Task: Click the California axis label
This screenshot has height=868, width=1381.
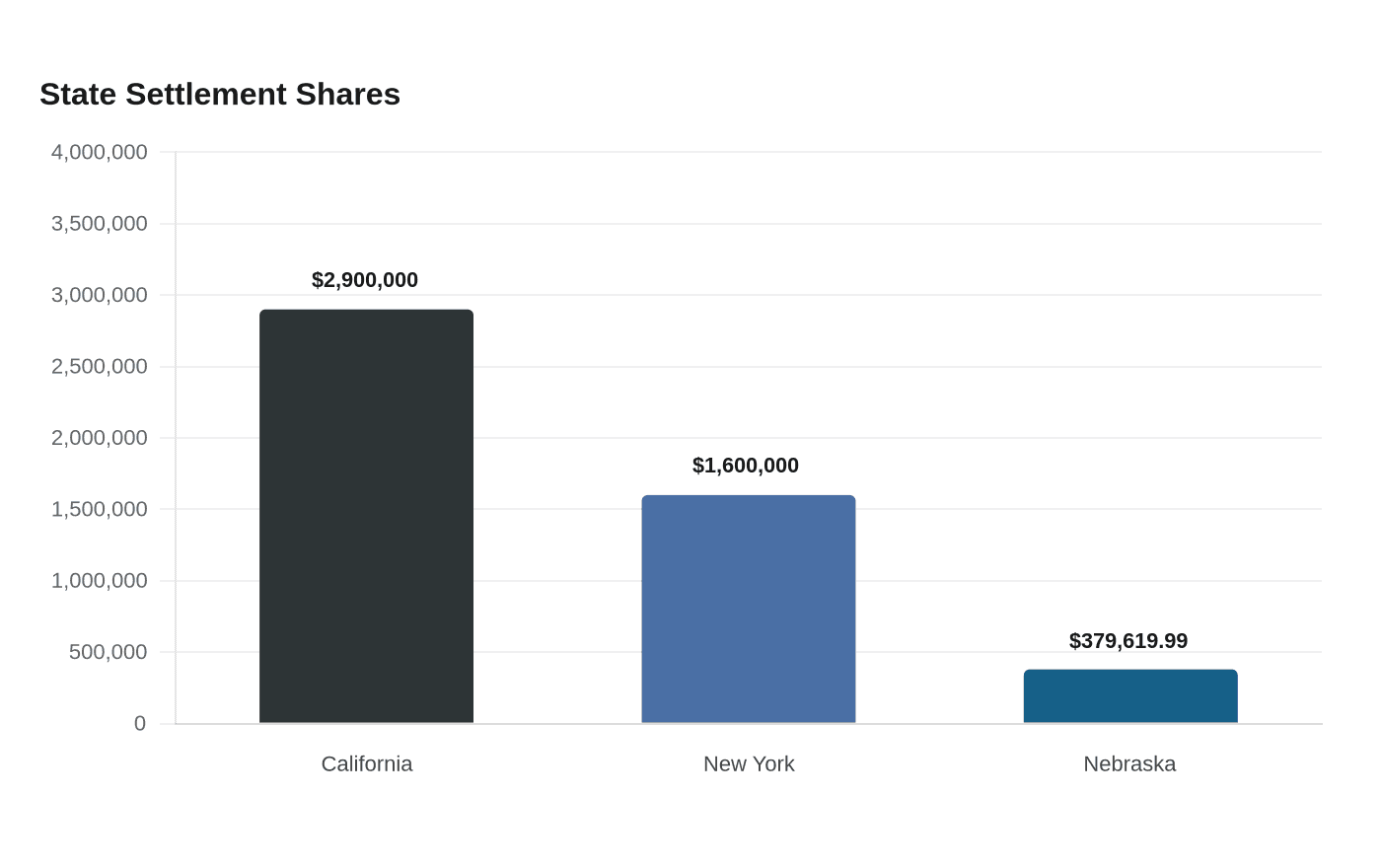Action: click(x=367, y=763)
